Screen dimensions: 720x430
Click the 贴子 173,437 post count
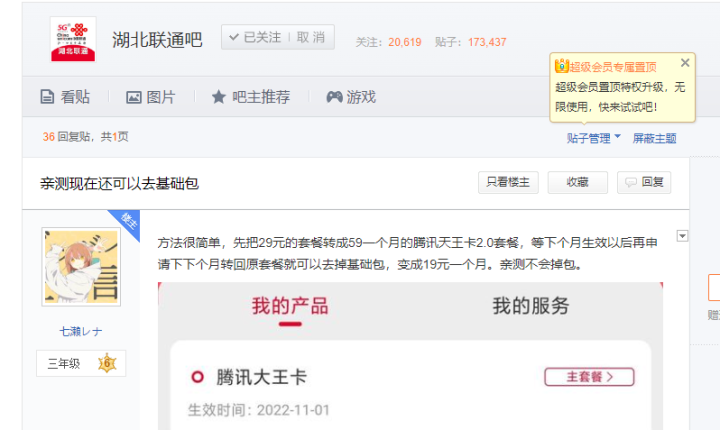471,42
